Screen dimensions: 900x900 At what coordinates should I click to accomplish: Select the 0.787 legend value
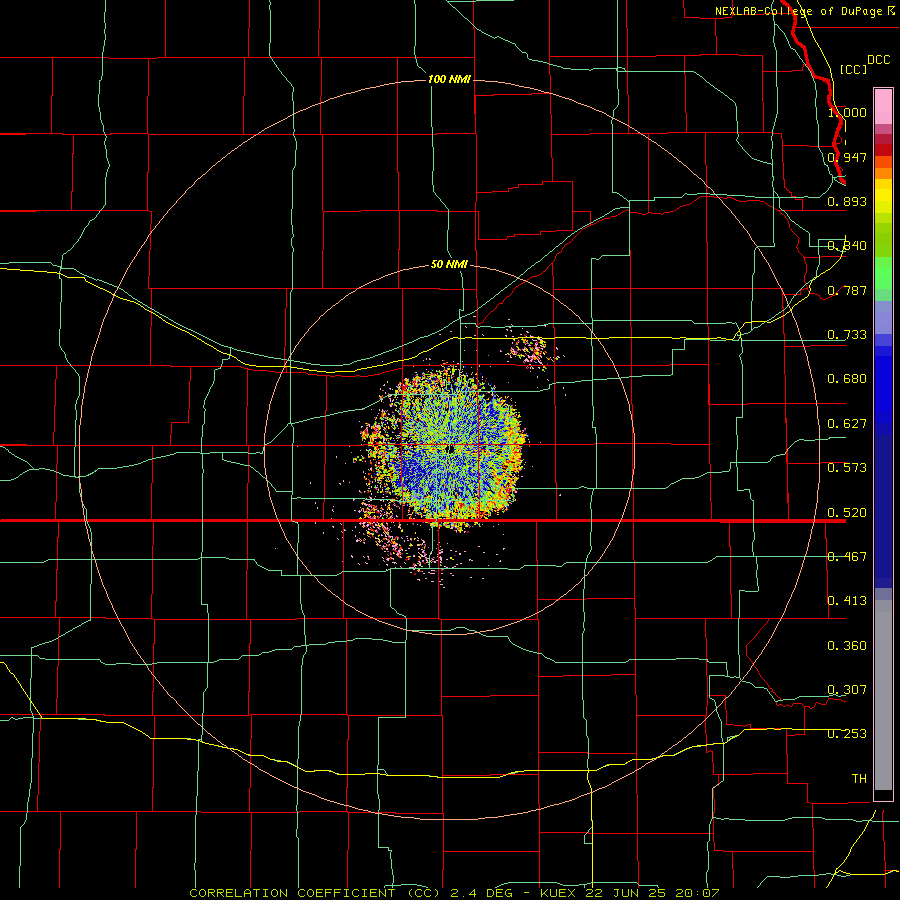pyautogui.click(x=847, y=290)
